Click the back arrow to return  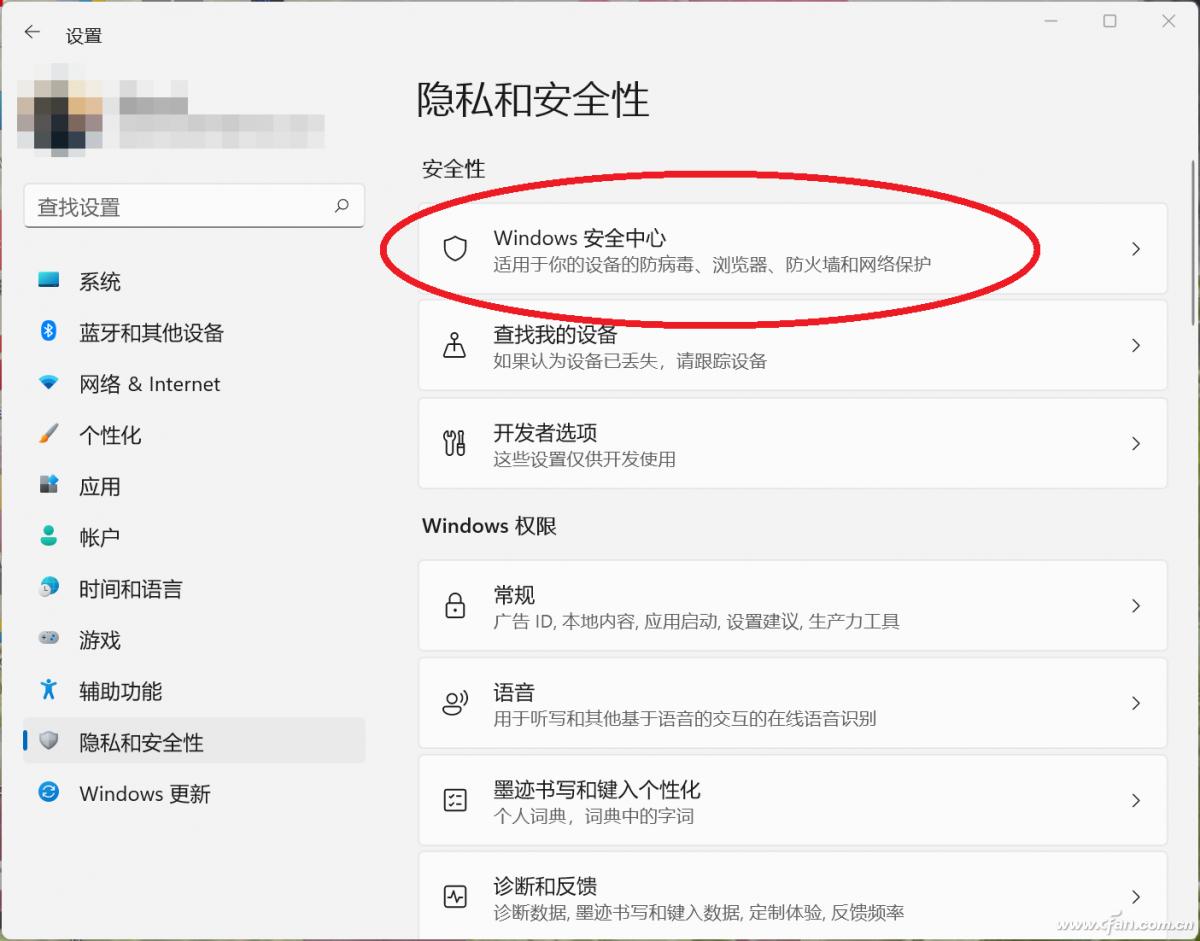point(31,32)
